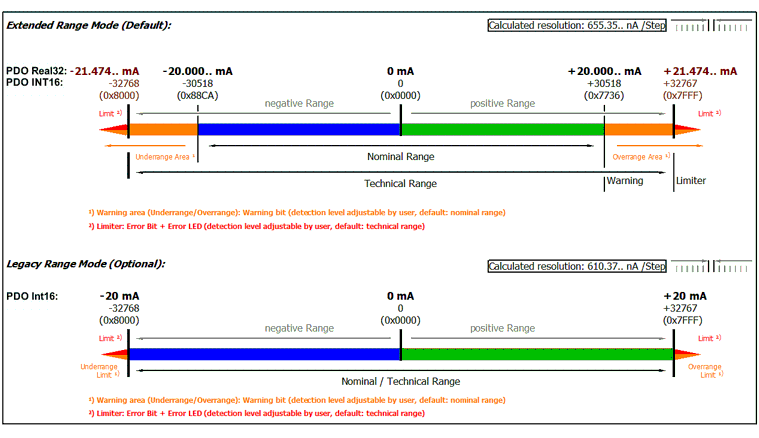Select the 'Extended Range Mode (Default):' heading

click(x=89, y=25)
